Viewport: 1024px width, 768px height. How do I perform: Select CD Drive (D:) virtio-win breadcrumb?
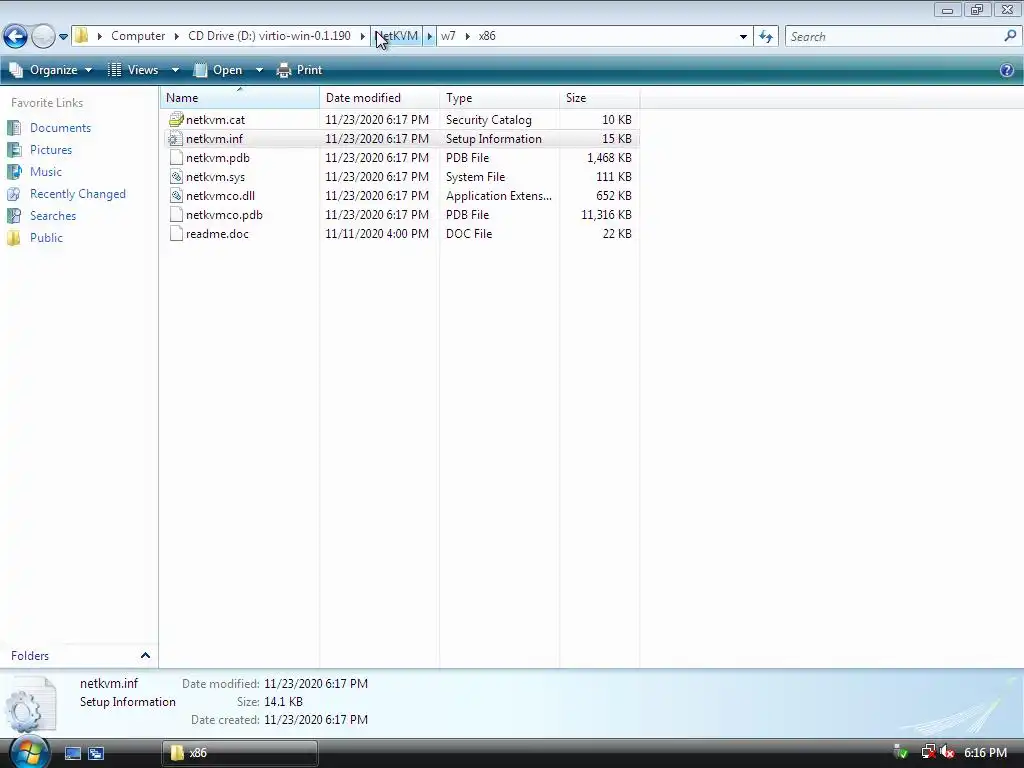click(269, 36)
